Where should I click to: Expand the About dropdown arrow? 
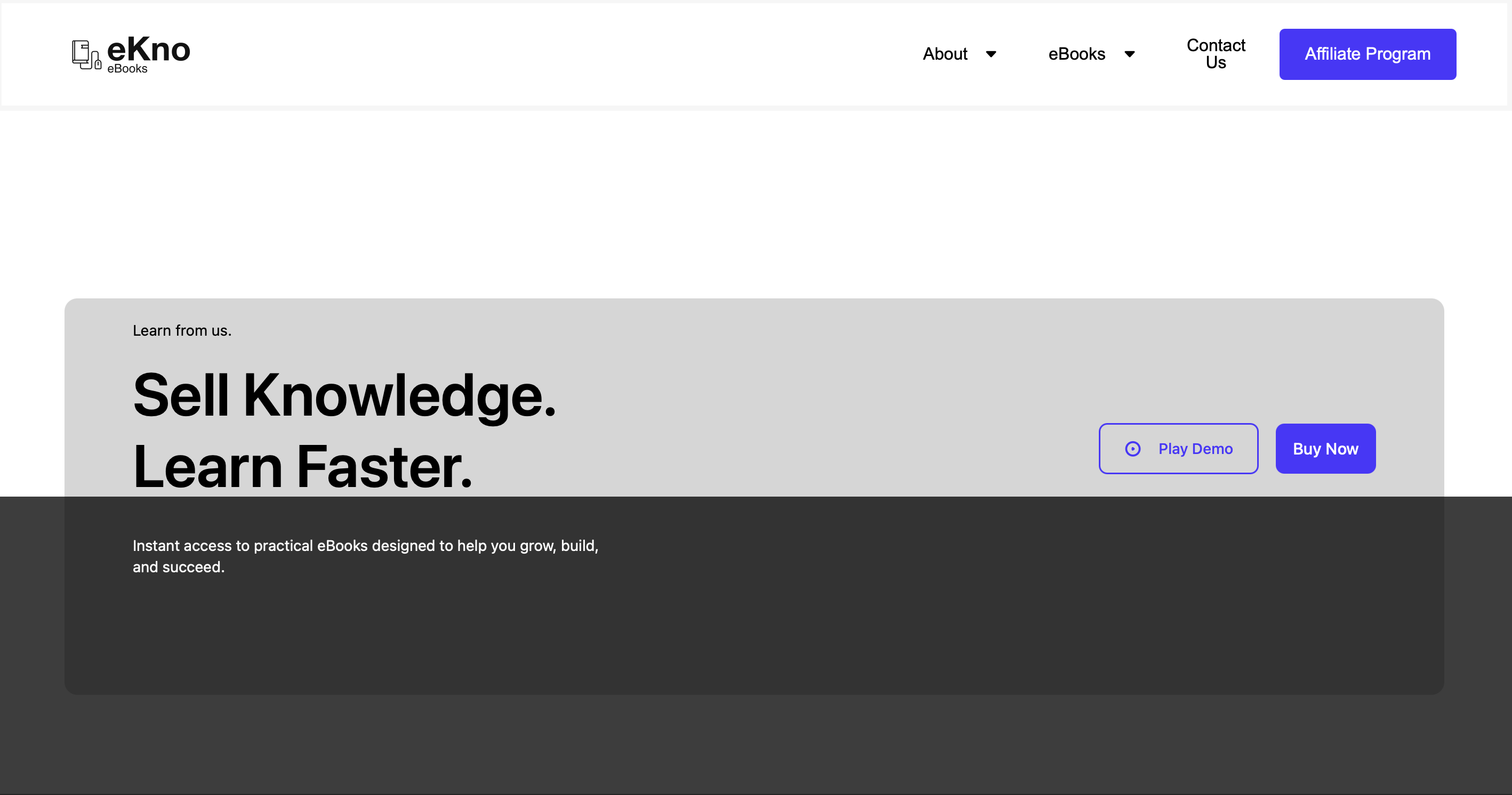tap(991, 54)
